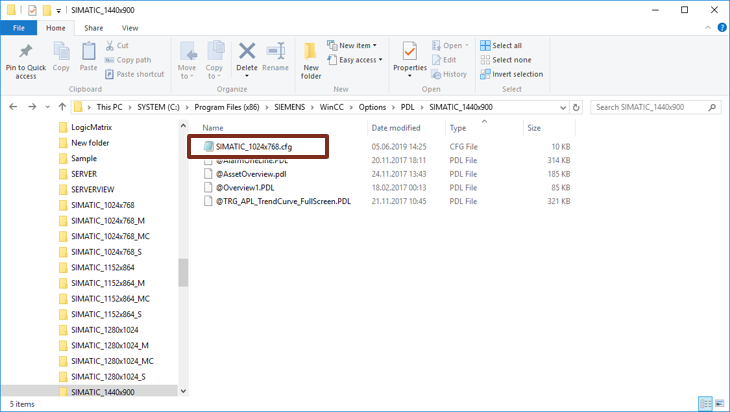Delete the selected file

(x=247, y=60)
